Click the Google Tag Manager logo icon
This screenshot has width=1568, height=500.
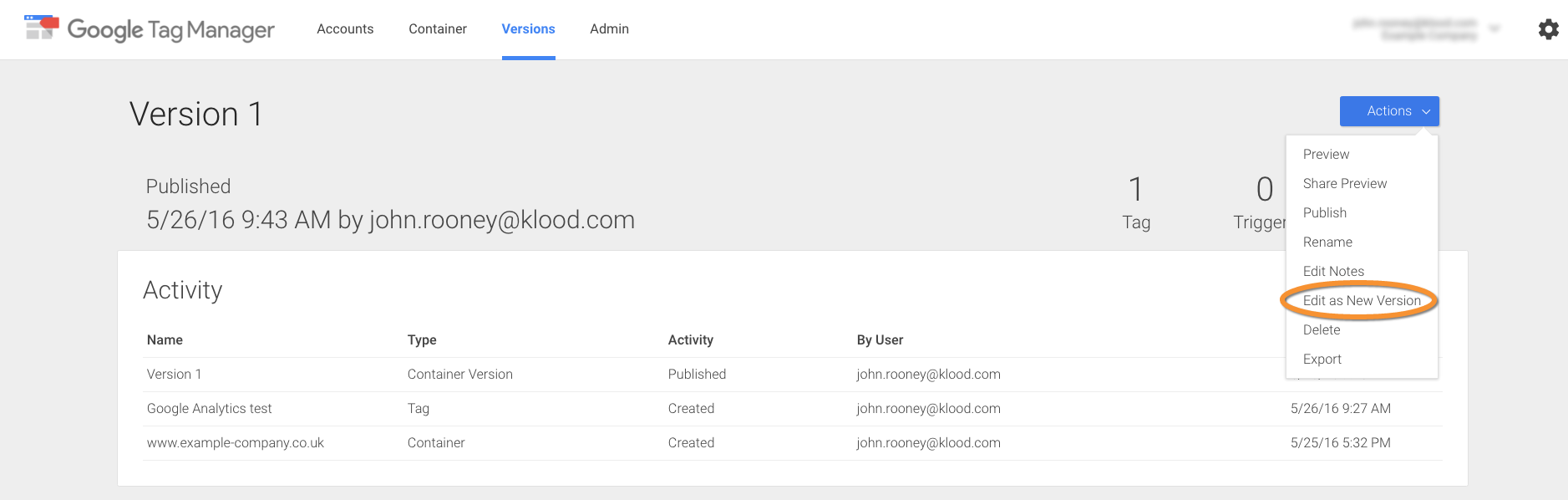[x=42, y=28]
